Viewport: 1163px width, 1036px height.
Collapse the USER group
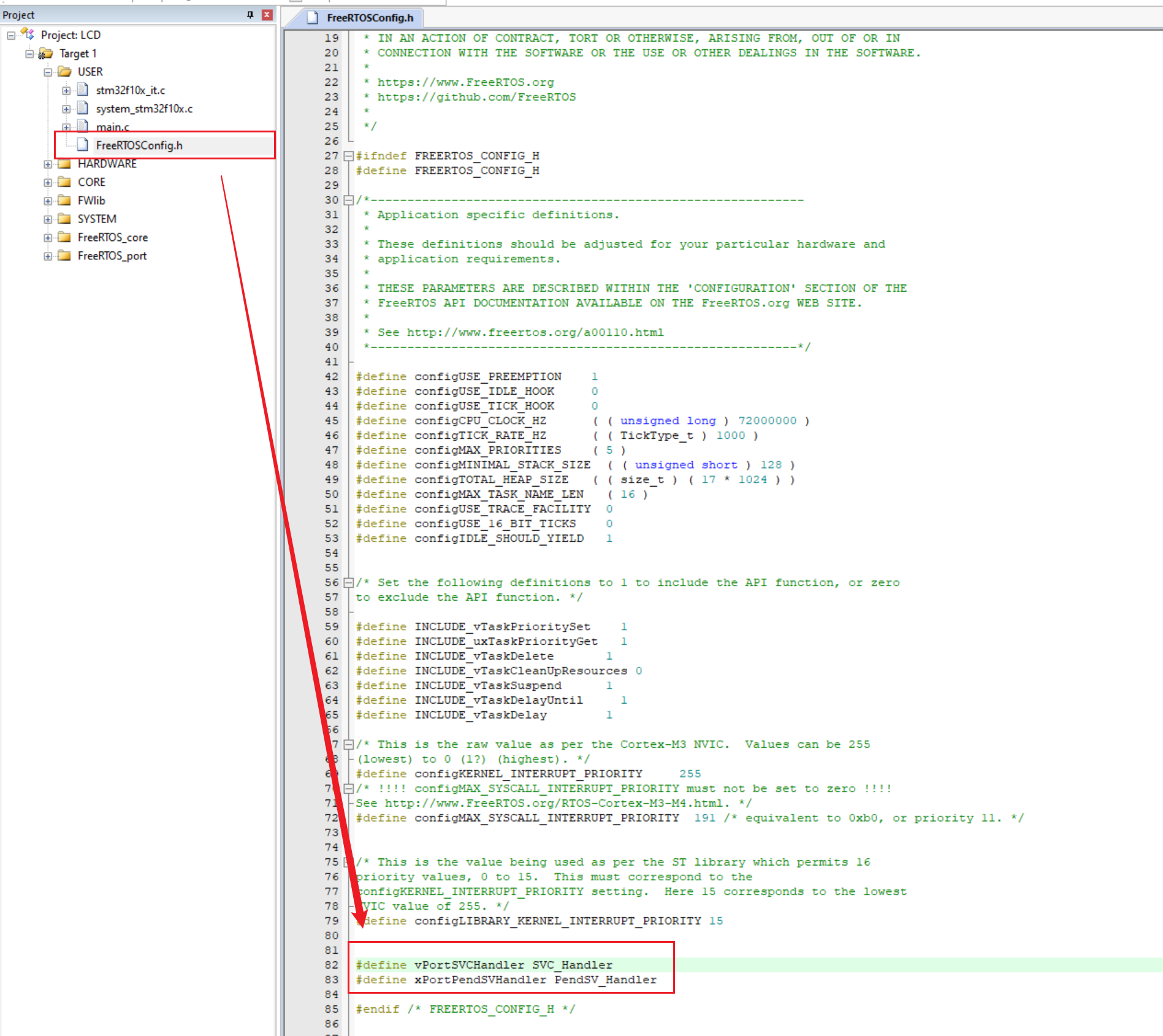[x=48, y=72]
